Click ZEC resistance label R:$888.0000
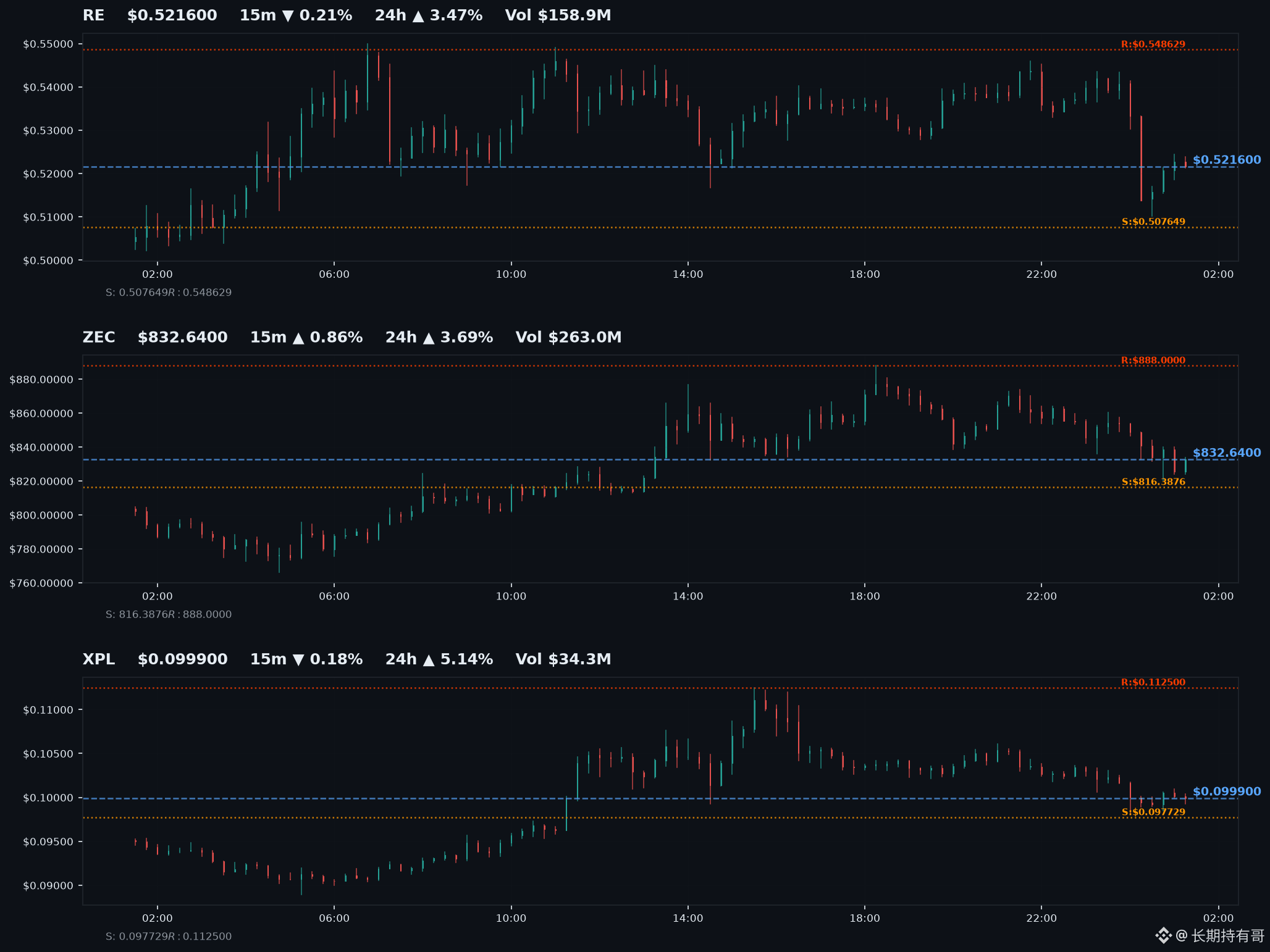The width and height of the screenshot is (1270, 952). [x=1153, y=361]
